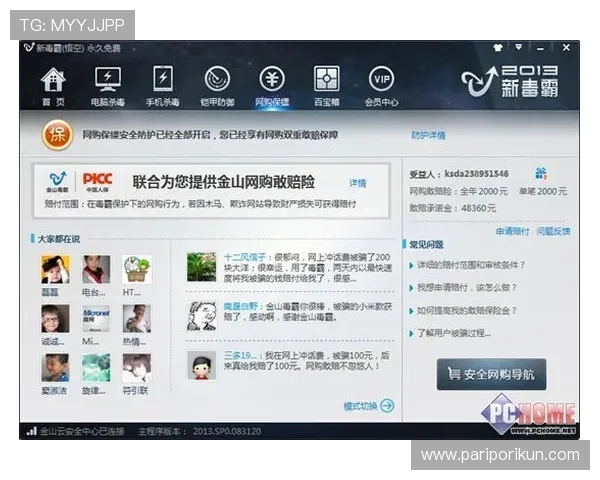Viewport: 600px width, 480px height.
Task: Click version text 2013.SP0.083120
Action: 227,432
